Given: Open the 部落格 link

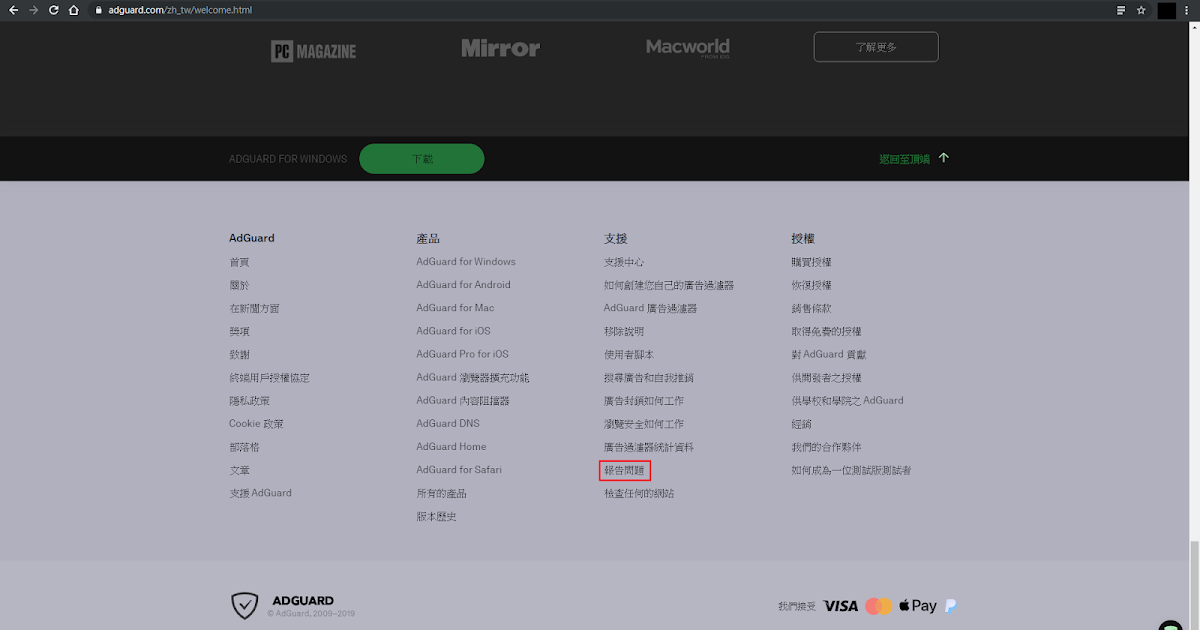Looking at the screenshot, I should tap(244, 447).
